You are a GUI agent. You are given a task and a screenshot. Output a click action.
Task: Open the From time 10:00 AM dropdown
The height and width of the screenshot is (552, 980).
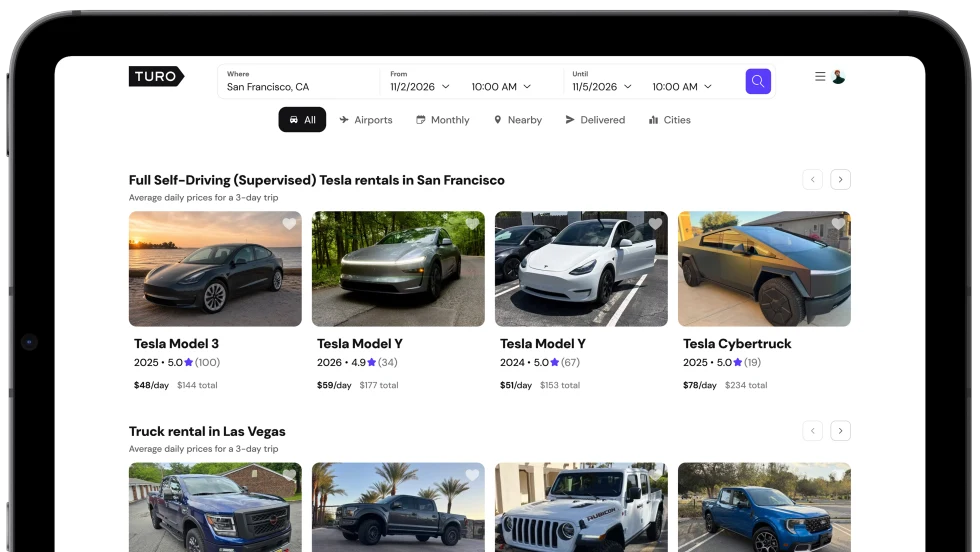pyautogui.click(x=501, y=87)
